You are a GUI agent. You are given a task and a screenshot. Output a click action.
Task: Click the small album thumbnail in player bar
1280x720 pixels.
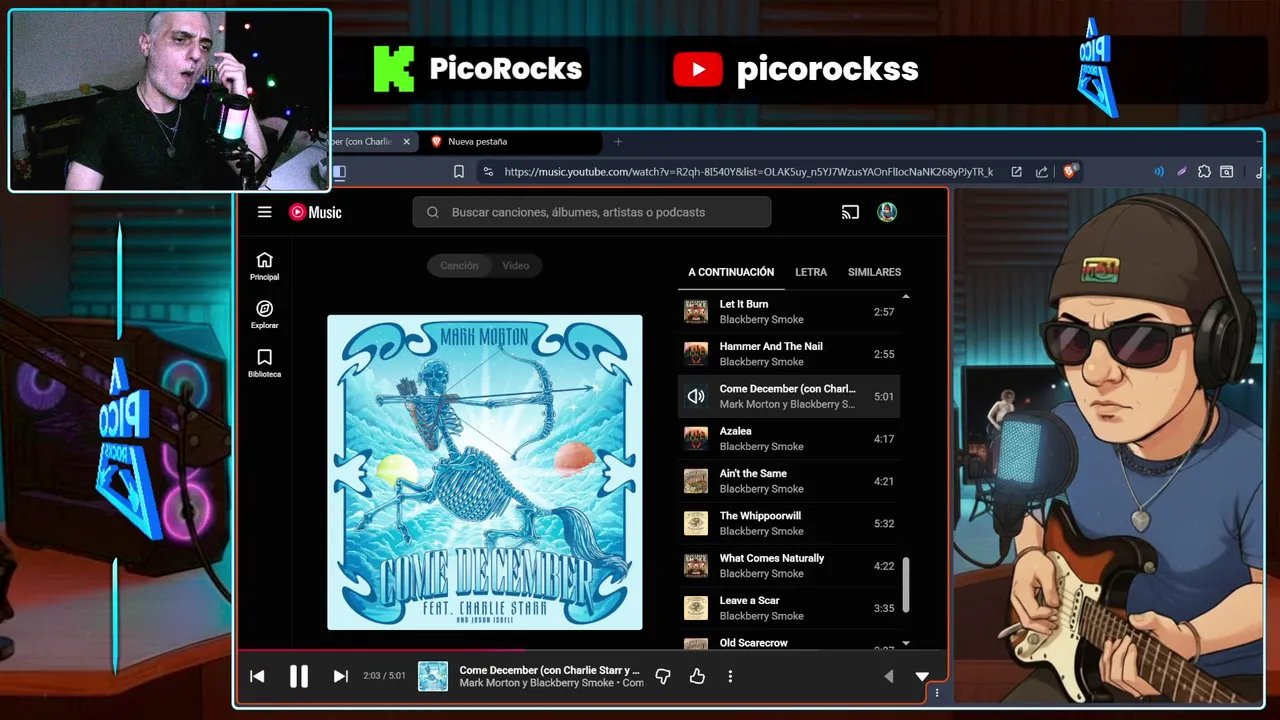pyautogui.click(x=433, y=677)
